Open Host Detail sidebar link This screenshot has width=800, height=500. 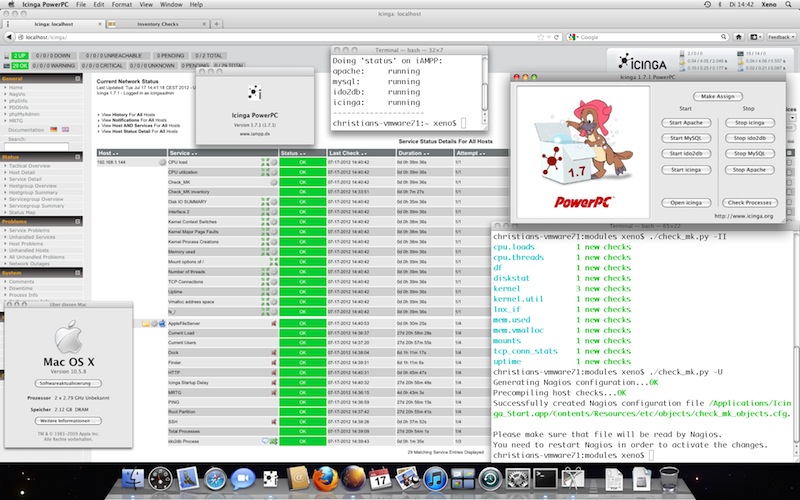coord(22,172)
